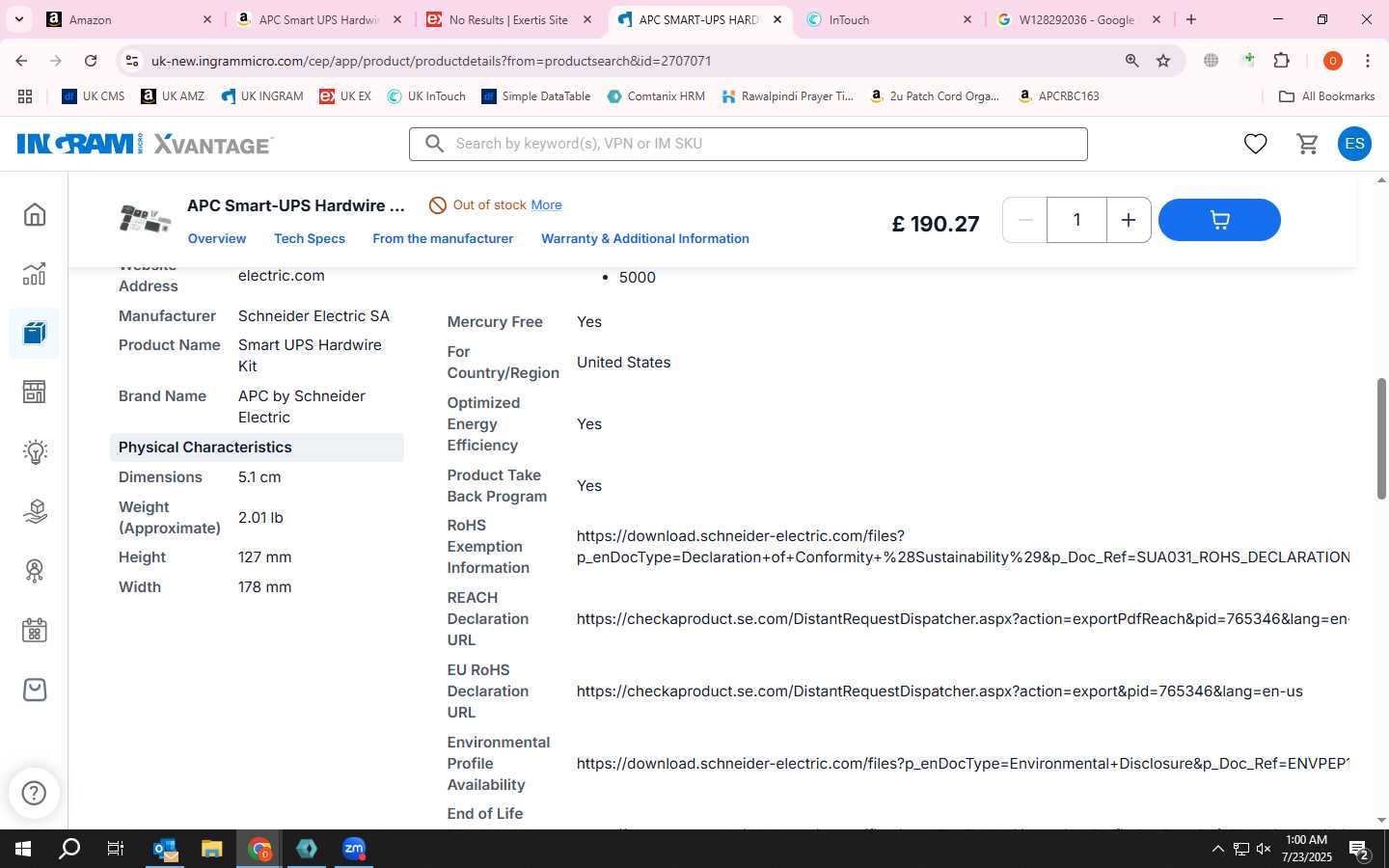Open the shopping cart header icon

1308,144
